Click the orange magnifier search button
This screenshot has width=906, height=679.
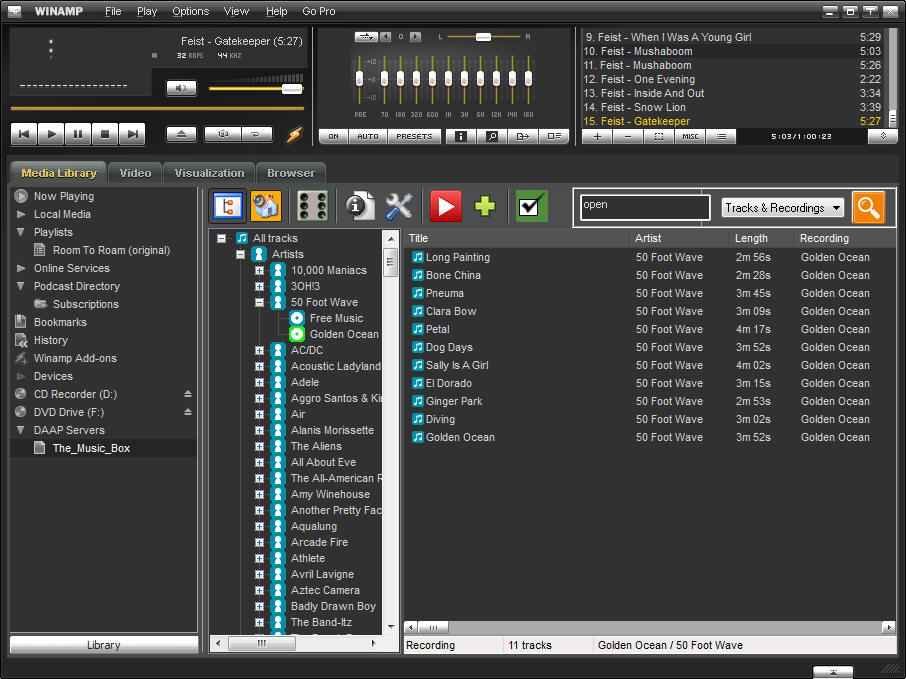tap(868, 207)
